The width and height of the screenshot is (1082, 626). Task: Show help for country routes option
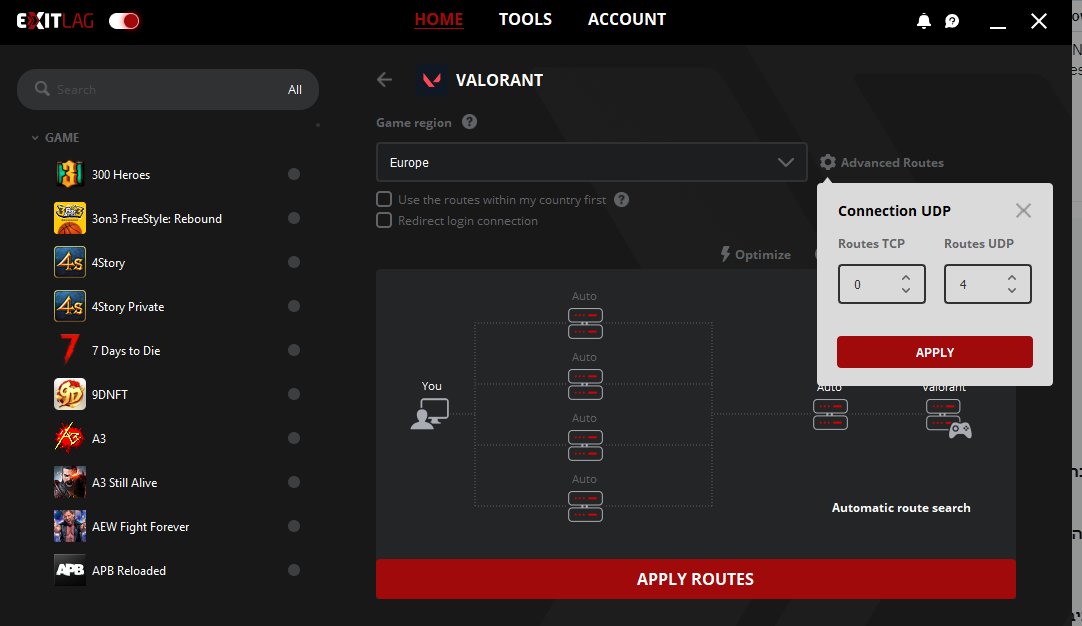point(621,199)
